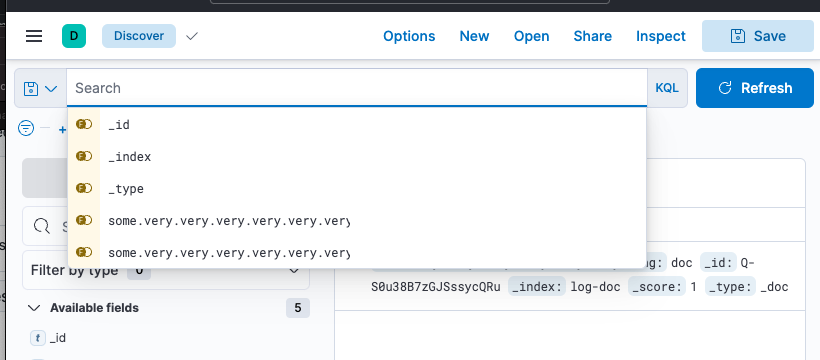
Task: Click the Discover breadcrumb badge
Action: tap(139, 36)
